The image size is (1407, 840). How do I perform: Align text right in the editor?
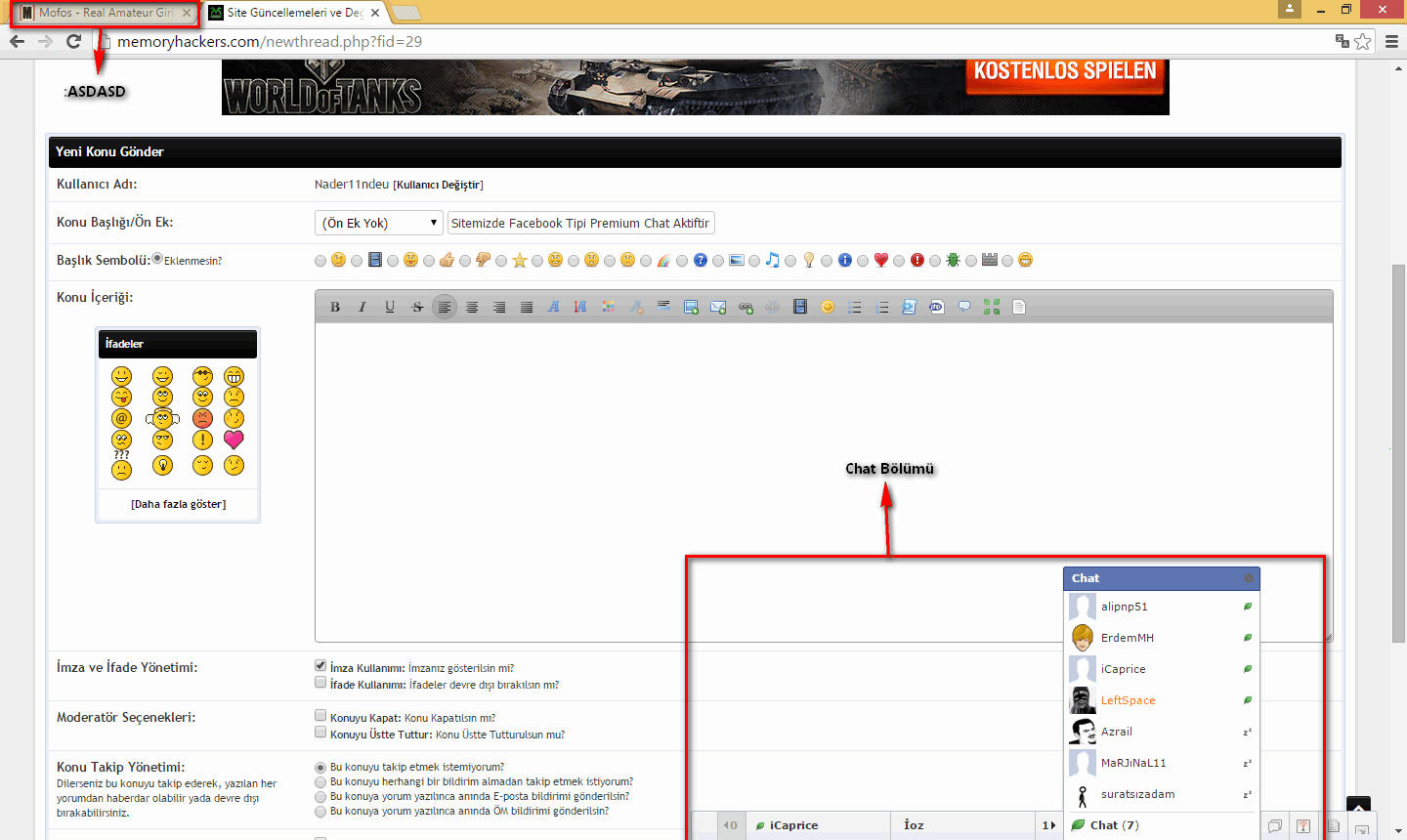coord(499,307)
